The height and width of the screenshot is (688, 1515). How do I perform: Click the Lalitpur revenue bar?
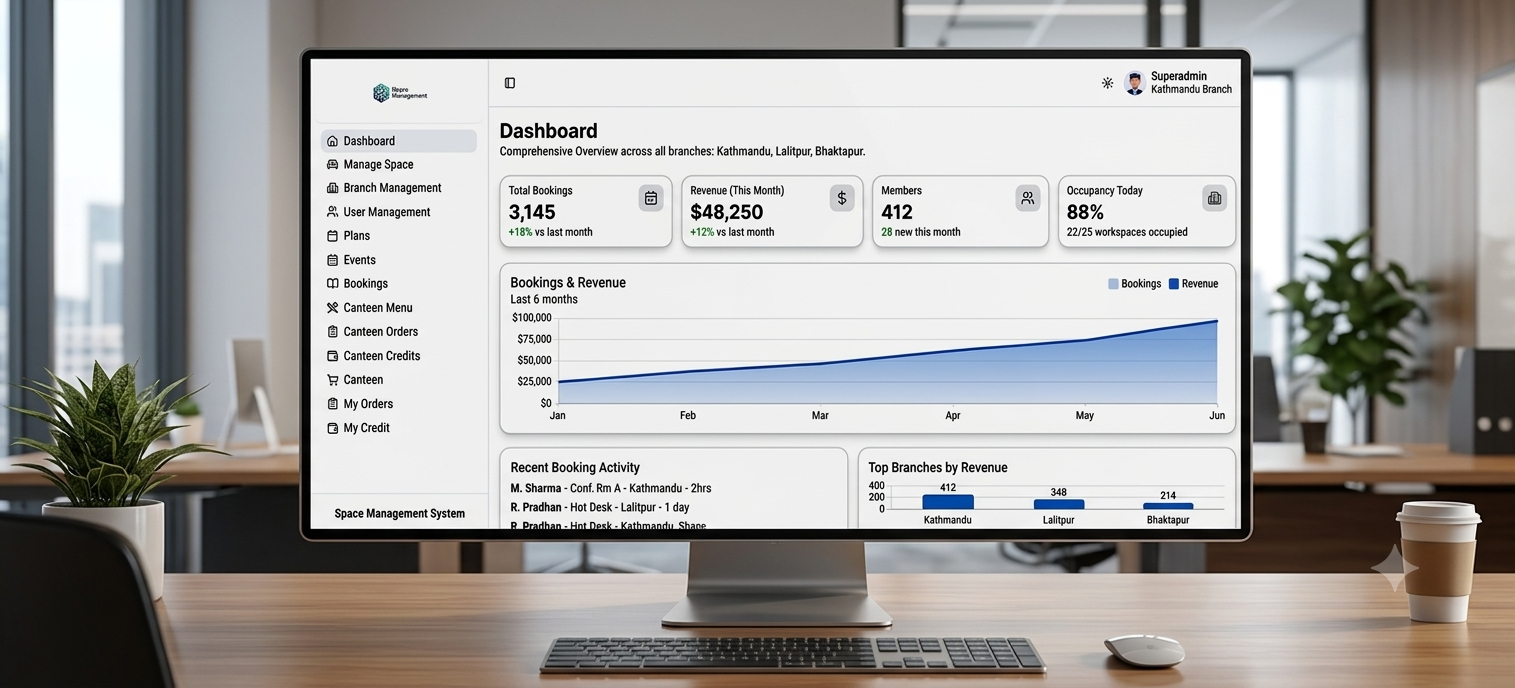coord(1059,505)
